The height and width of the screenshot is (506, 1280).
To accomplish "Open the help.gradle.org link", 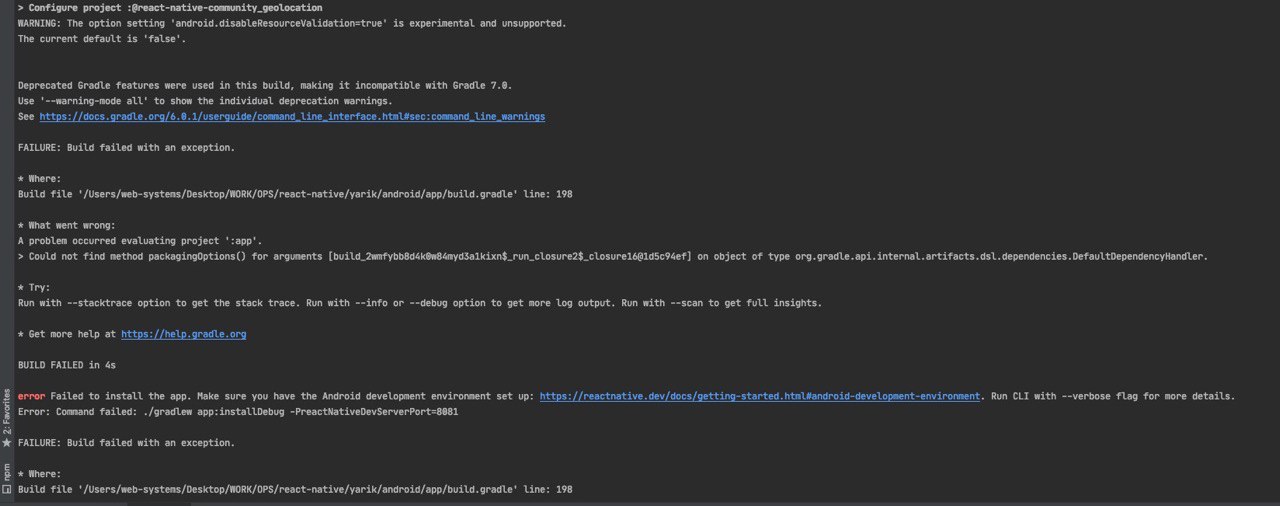I will 183,334.
